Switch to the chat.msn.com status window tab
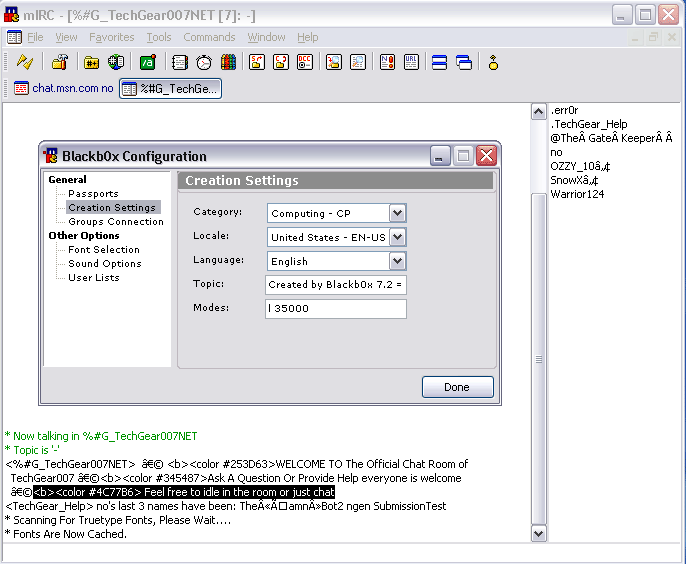Screen dimensions: 686x564 pyautogui.click(x=64, y=88)
